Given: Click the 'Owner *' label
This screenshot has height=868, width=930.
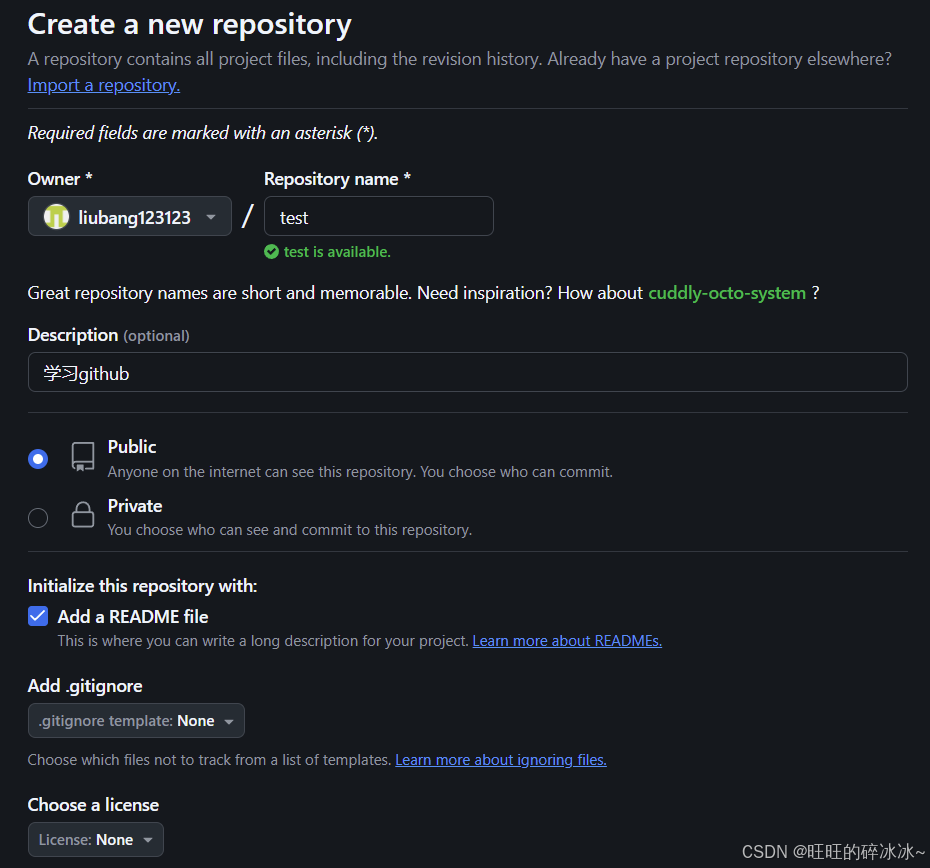Looking at the screenshot, I should point(60,179).
